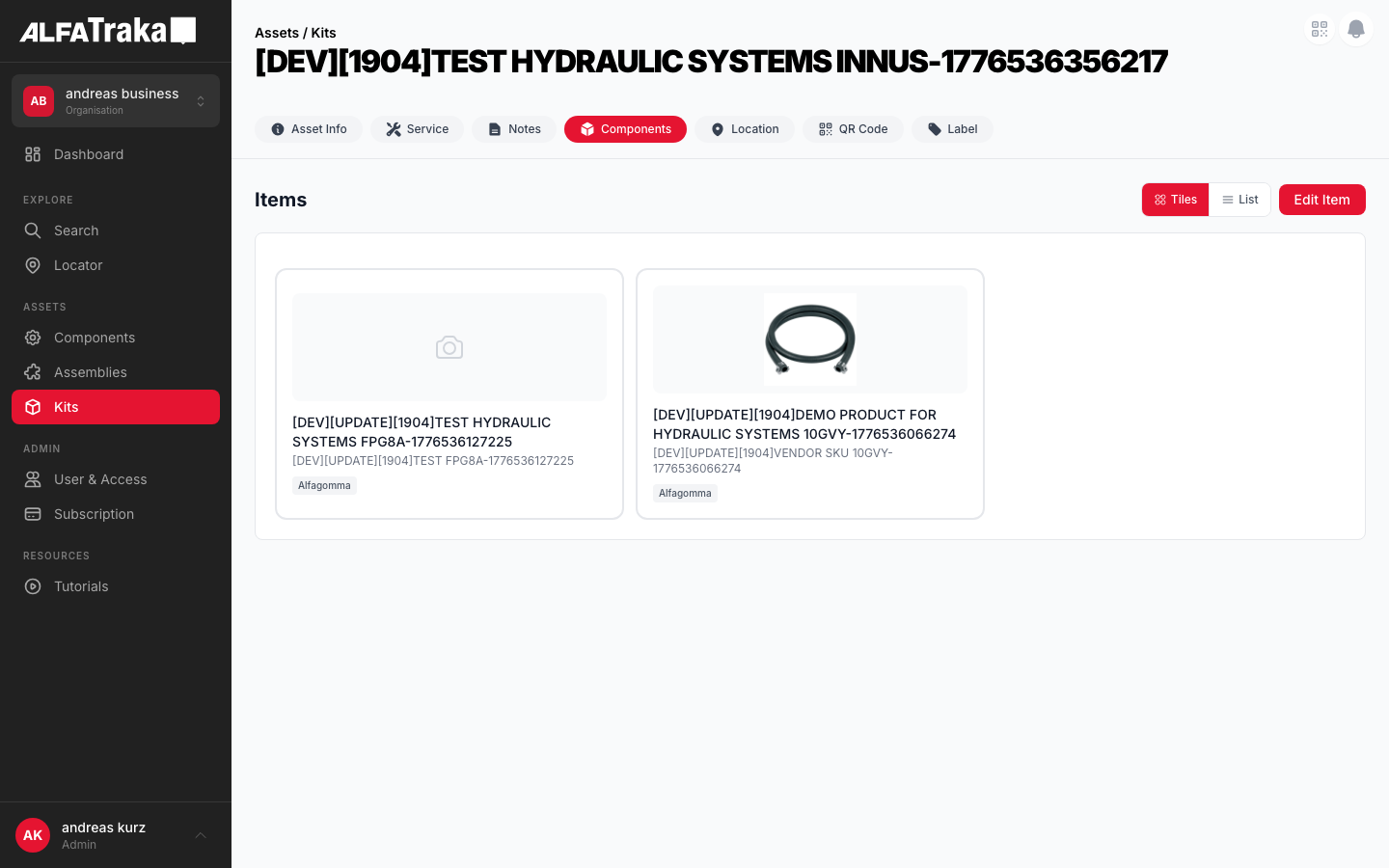Open the notifications bell
This screenshot has width=1389, height=868.
pos(1355,29)
